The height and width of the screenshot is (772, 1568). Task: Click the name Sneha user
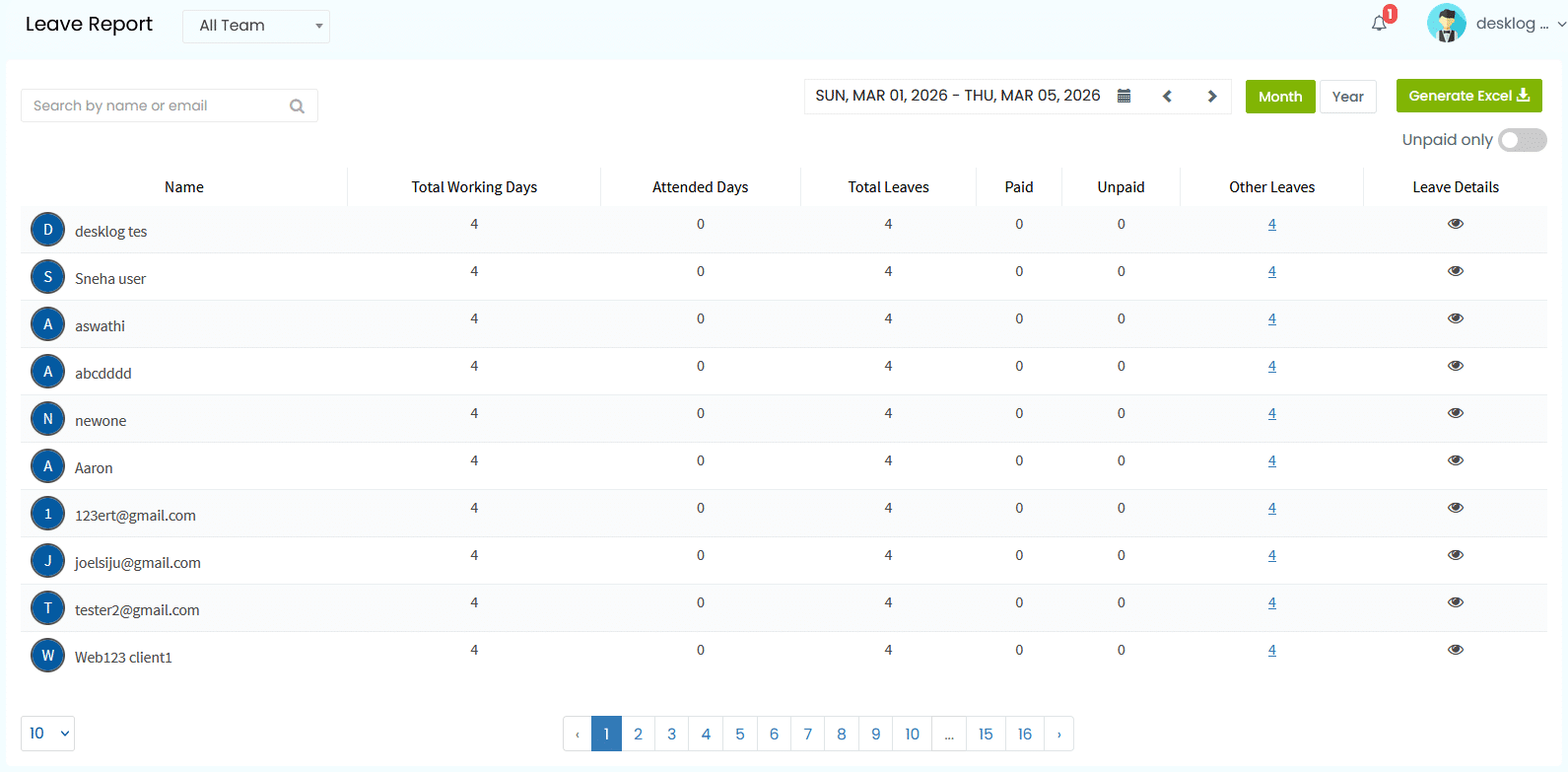(110, 279)
